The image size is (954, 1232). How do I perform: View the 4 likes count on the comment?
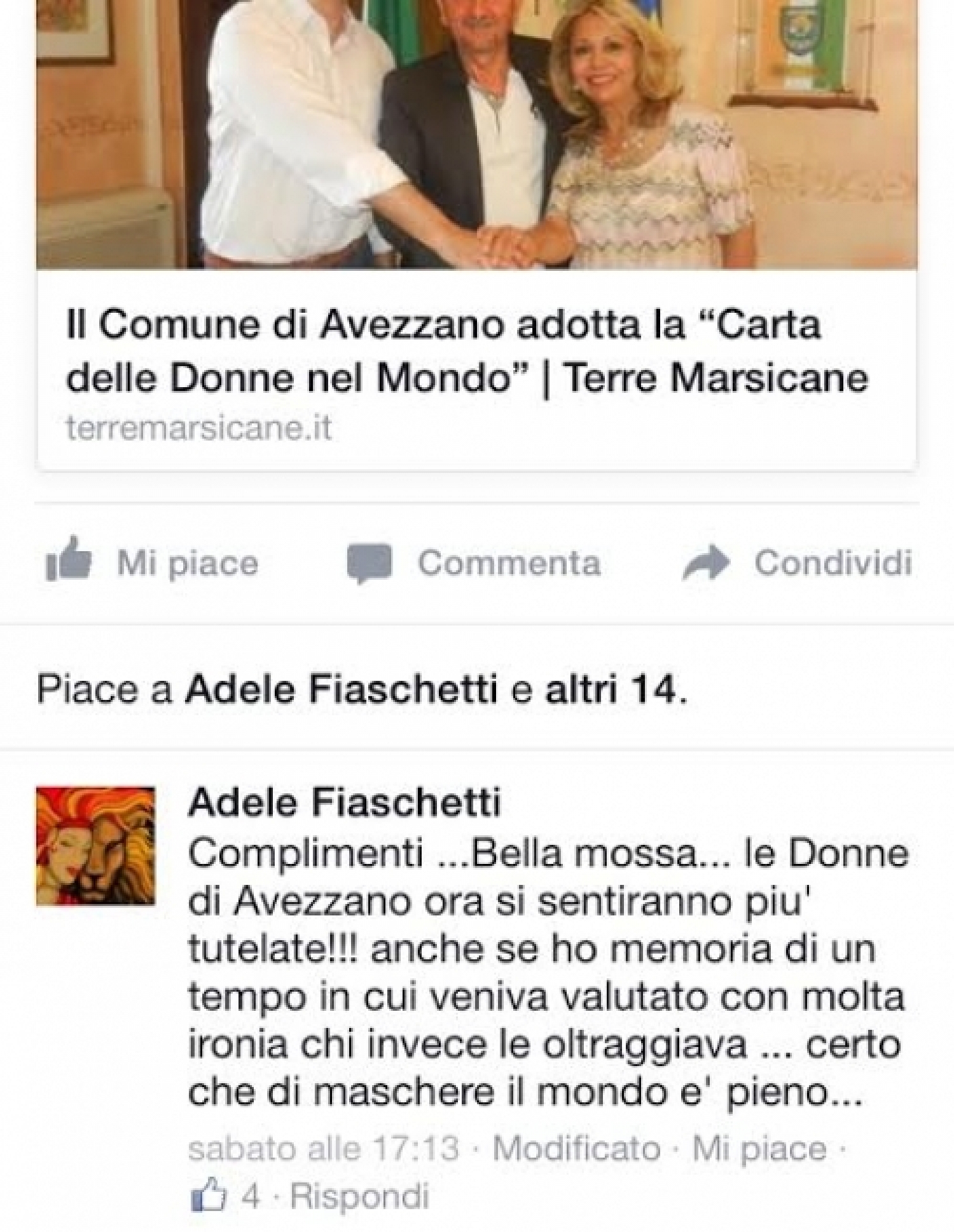tap(252, 1181)
